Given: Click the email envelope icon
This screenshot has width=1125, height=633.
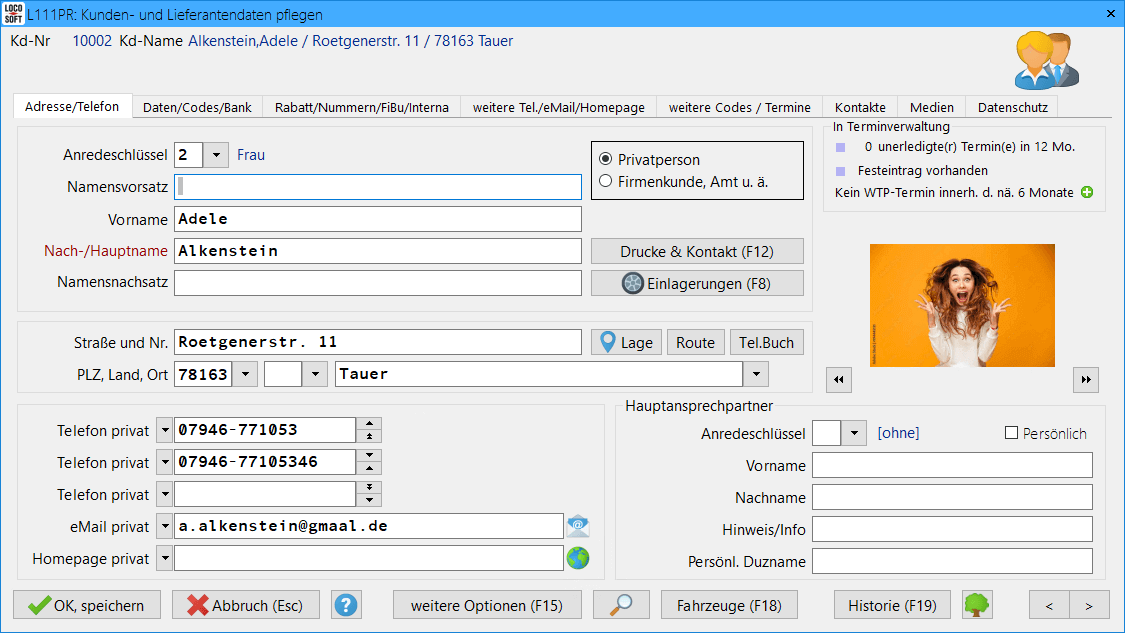Looking at the screenshot, I should (x=578, y=526).
